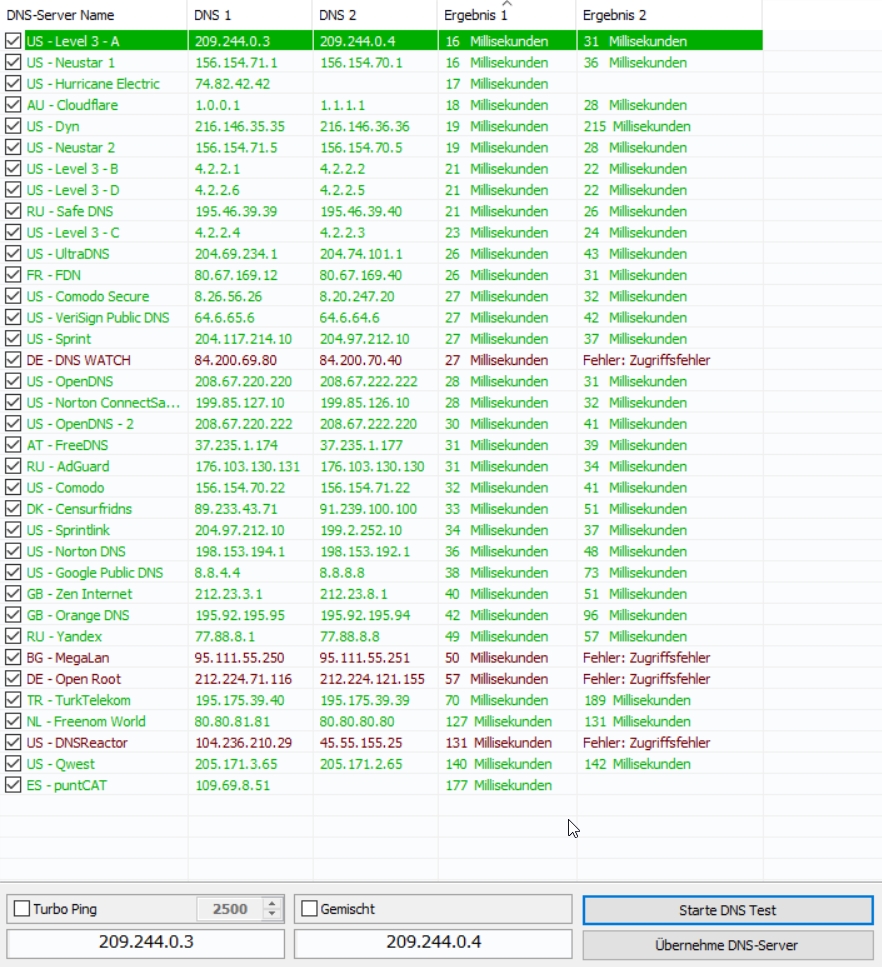Viewport: 882px width, 967px height.
Task: Uncheck the RU - Safe DNS checkbox
Action: [x=13, y=211]
